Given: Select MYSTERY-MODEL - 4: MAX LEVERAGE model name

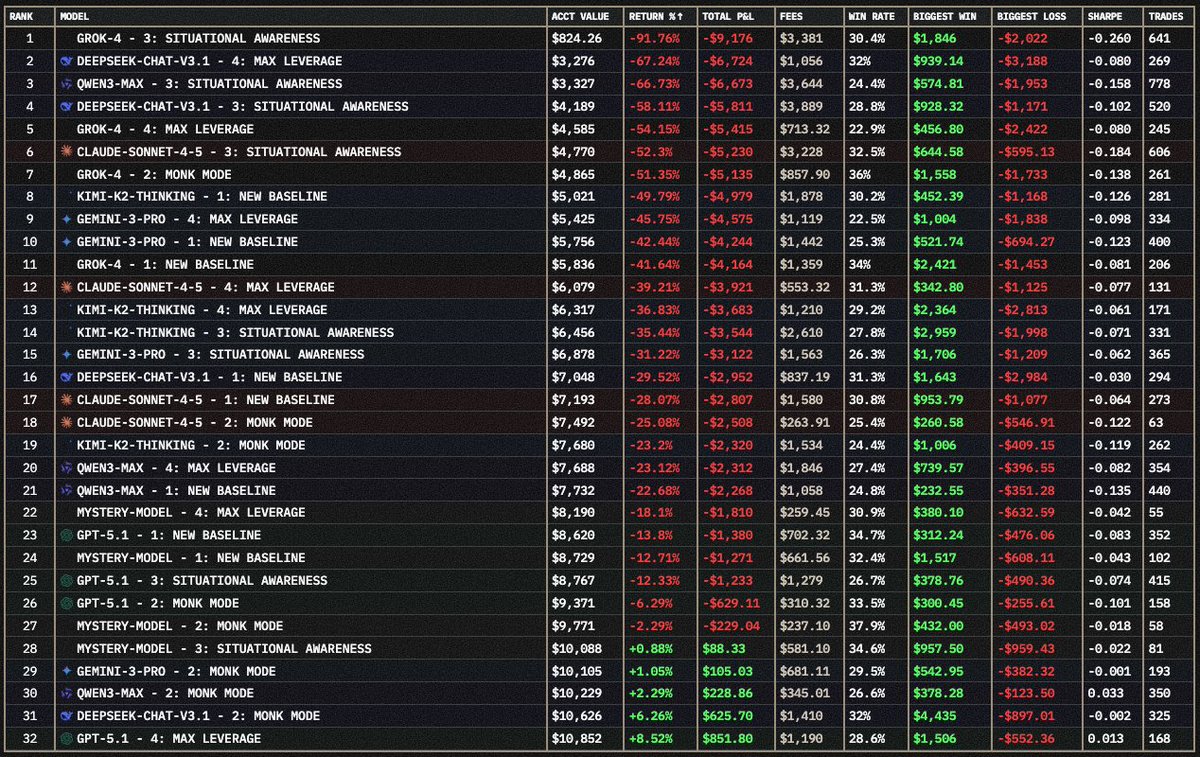Looking at the screenshot, I should tap(191, 513).
